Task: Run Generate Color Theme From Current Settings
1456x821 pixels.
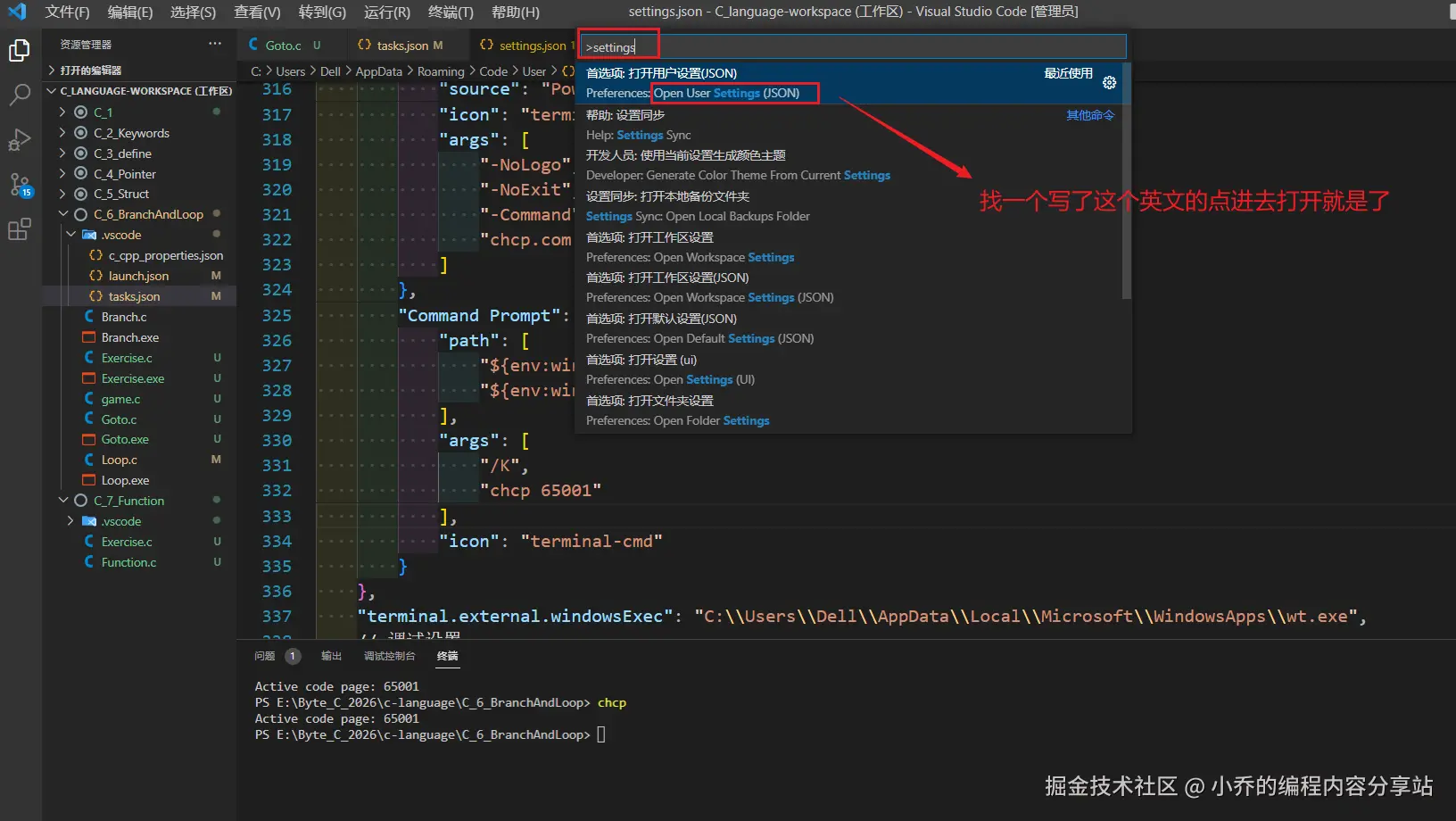Action: tap(848, 165)
